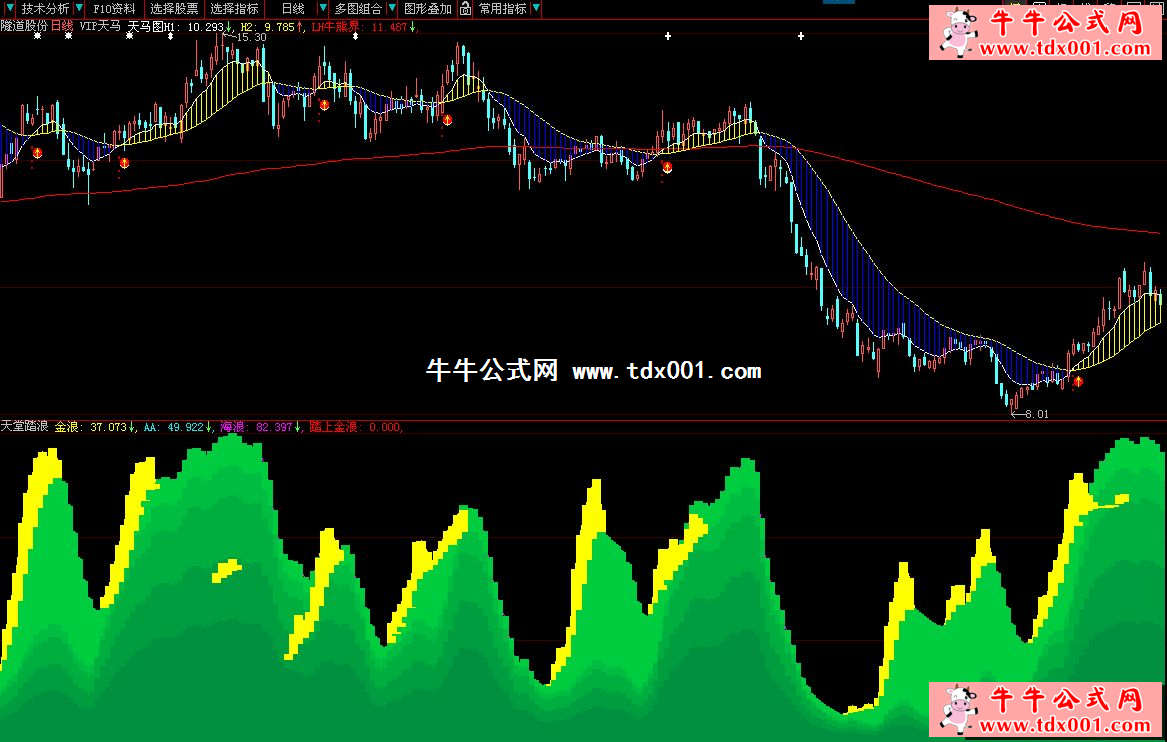Open the 多图组合 menu
Viewport: 1167px width, 742px height.
358,9
